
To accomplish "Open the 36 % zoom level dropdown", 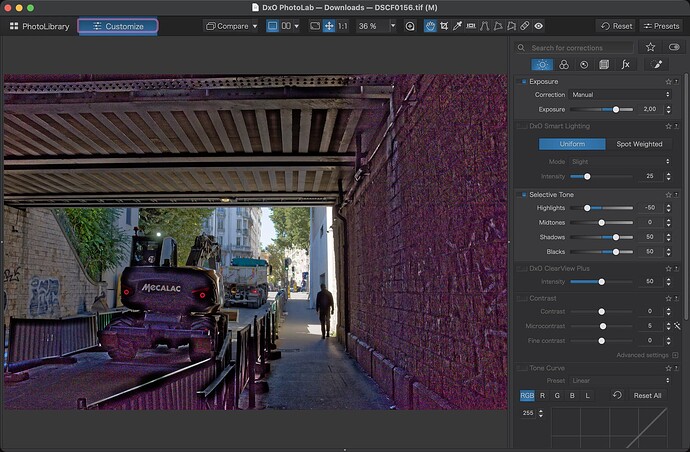I will coord(377,26).
